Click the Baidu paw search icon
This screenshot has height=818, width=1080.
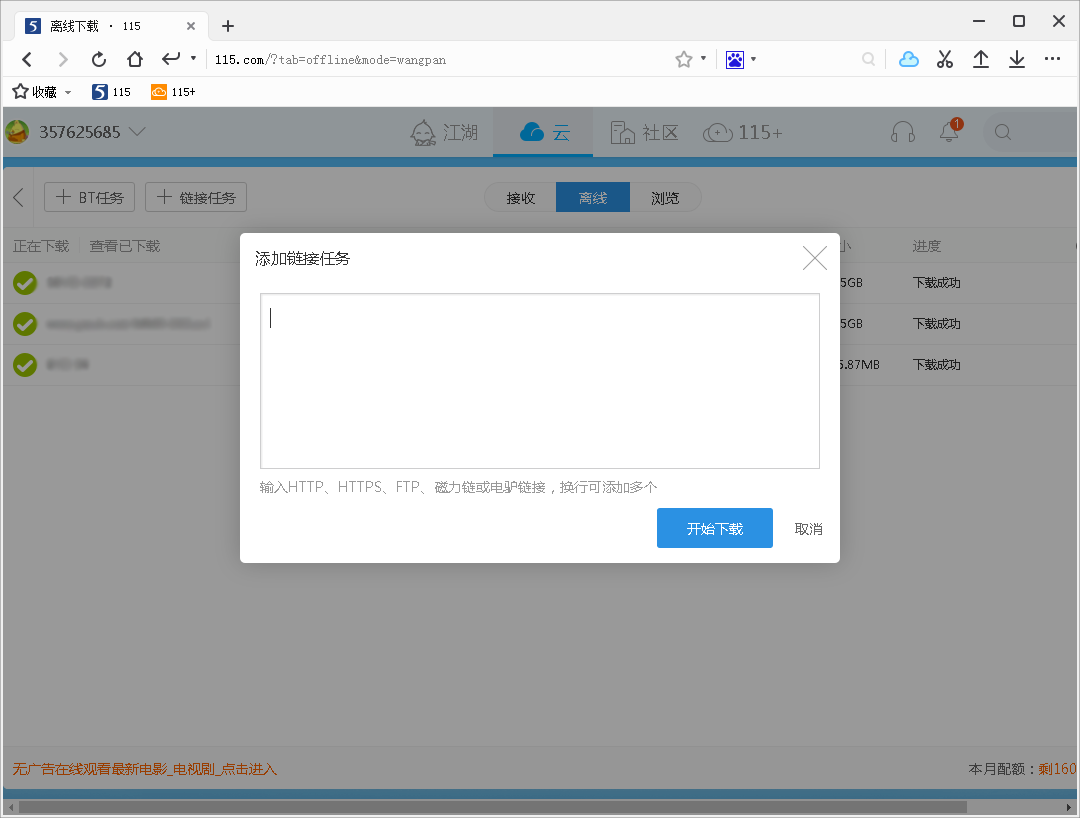tap(735, 59)
